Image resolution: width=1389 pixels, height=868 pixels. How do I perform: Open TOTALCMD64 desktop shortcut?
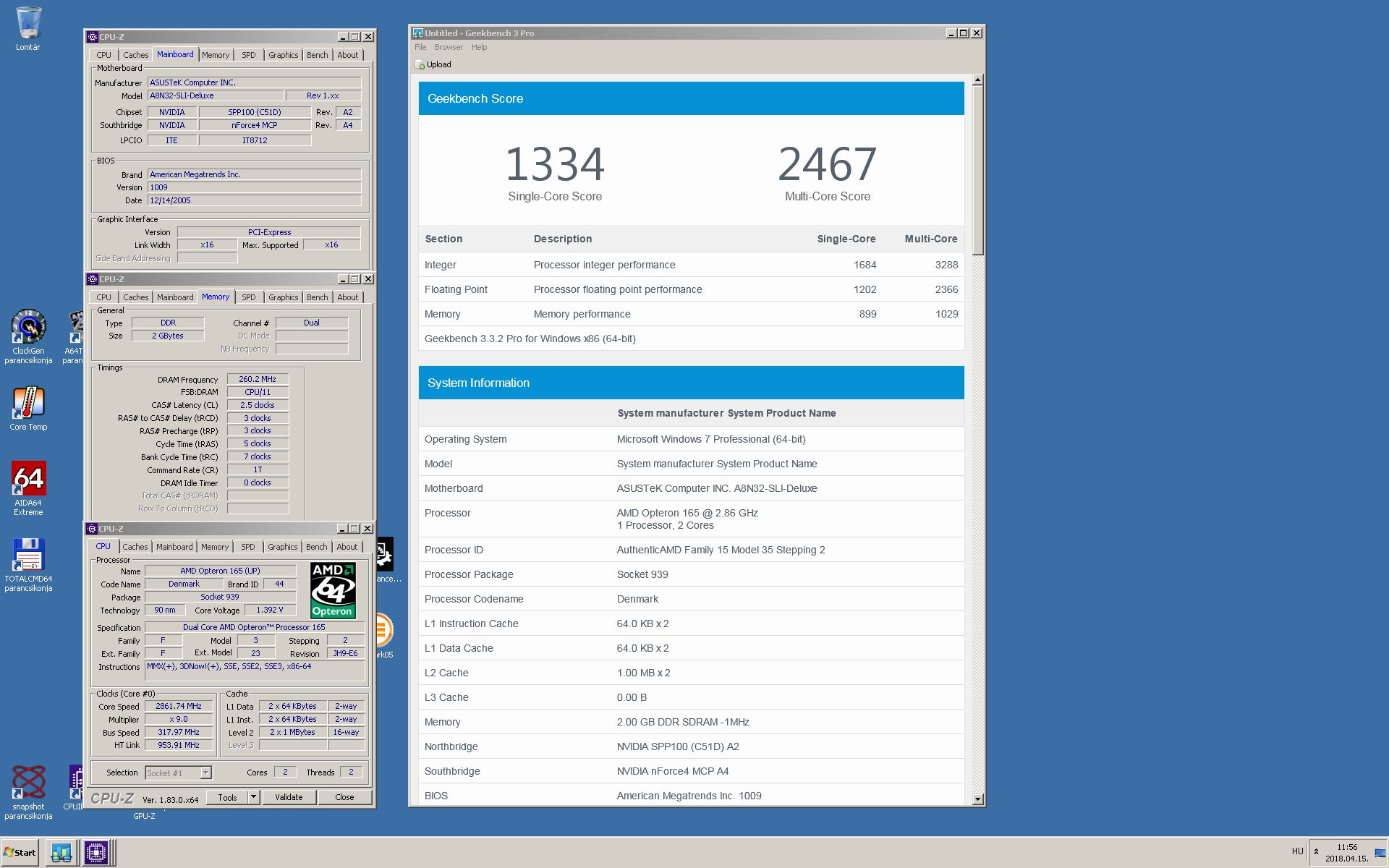(x=28, y=556)
